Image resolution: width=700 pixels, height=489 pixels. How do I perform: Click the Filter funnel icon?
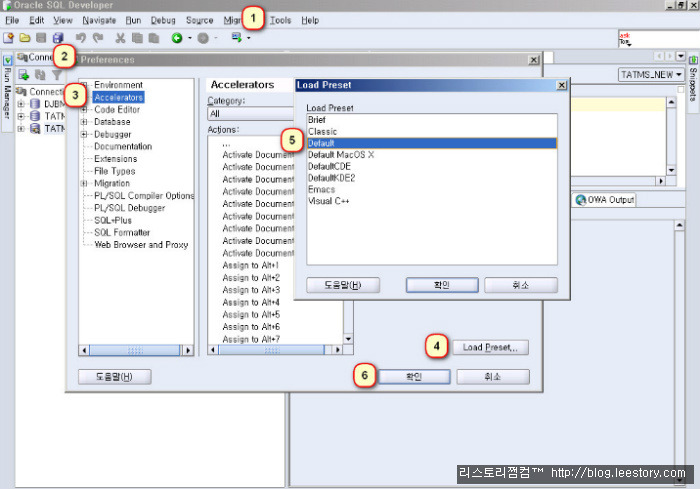click(57, 75)
